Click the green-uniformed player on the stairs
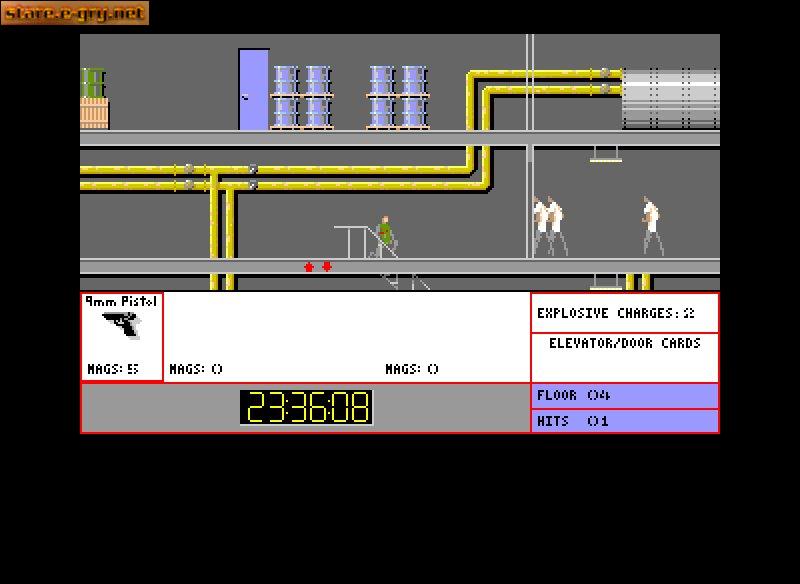This screenshot has width=800, height=584. pyautogui.click(x=385, y=237)
